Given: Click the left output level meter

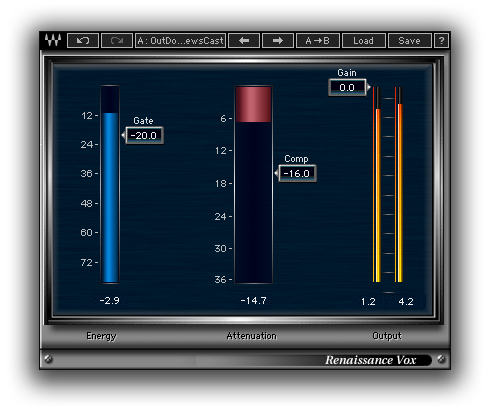Looking at the screenshot, I should pos(377,184).
